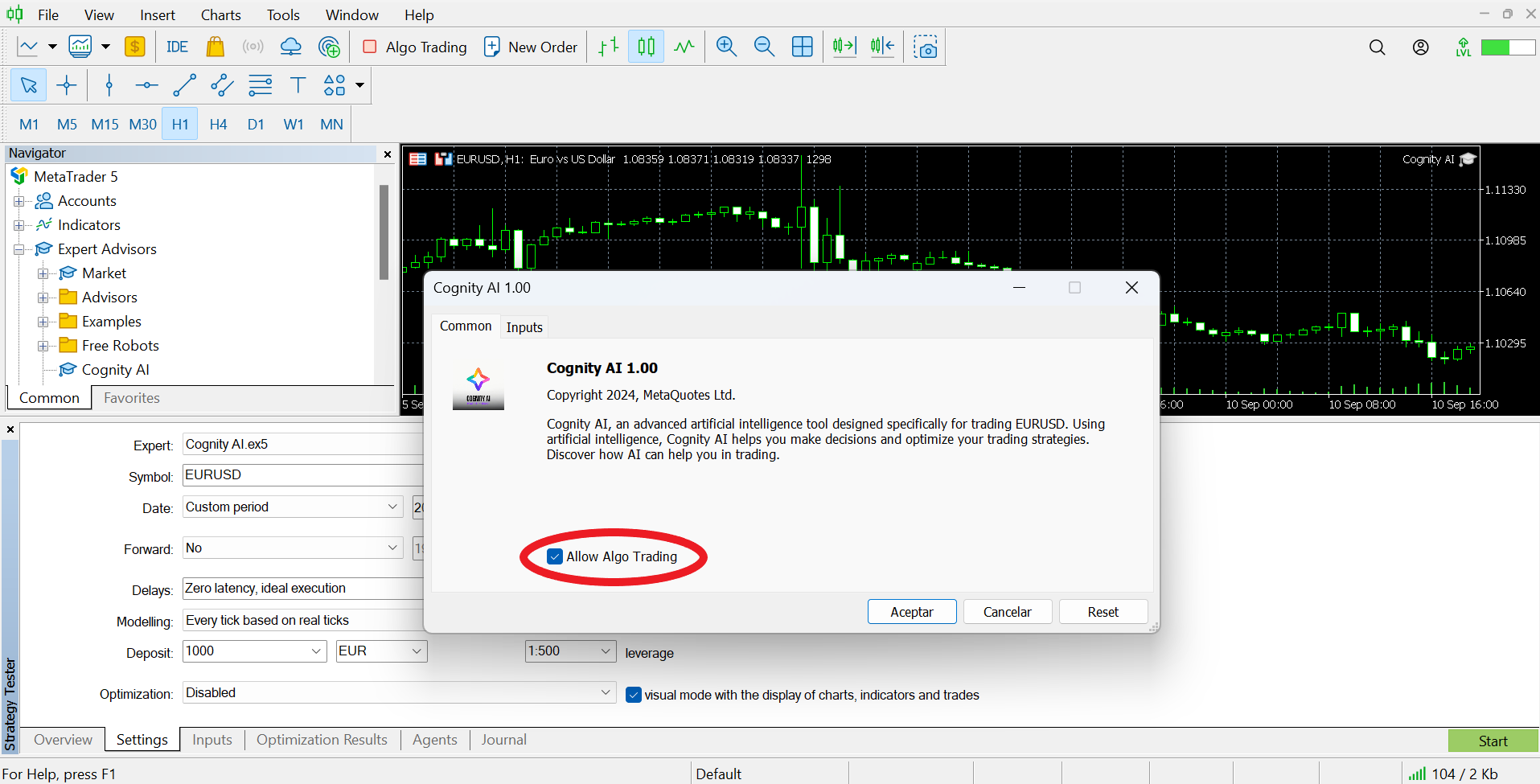Image resolution: width=1540 pixels, height=784 pixels.
Task: Open the line chart type icon
Action: click(28, 47)
